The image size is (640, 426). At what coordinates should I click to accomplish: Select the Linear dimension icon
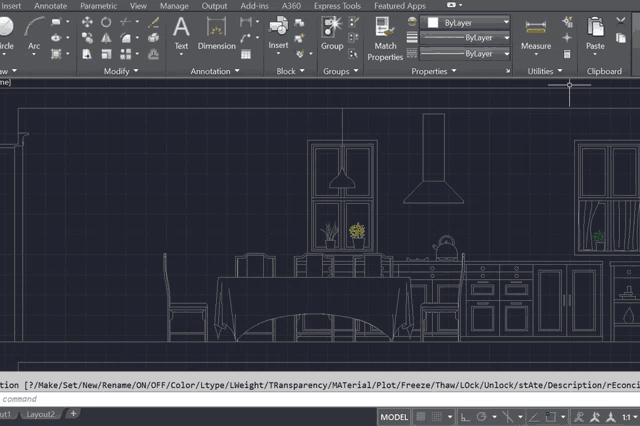[x=246, y=22]
